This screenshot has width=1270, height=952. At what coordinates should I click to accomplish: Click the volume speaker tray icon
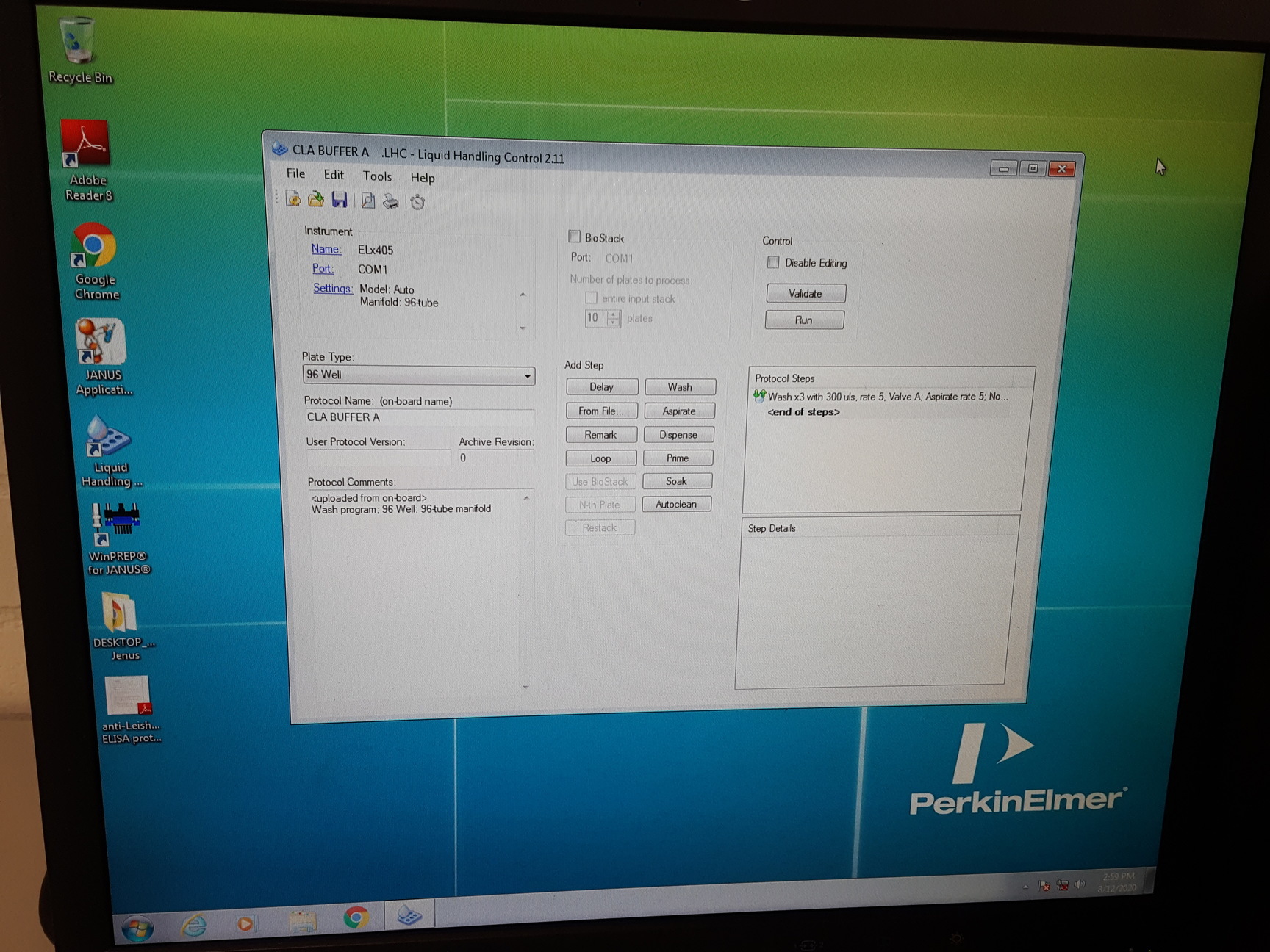coord(1080,884)
